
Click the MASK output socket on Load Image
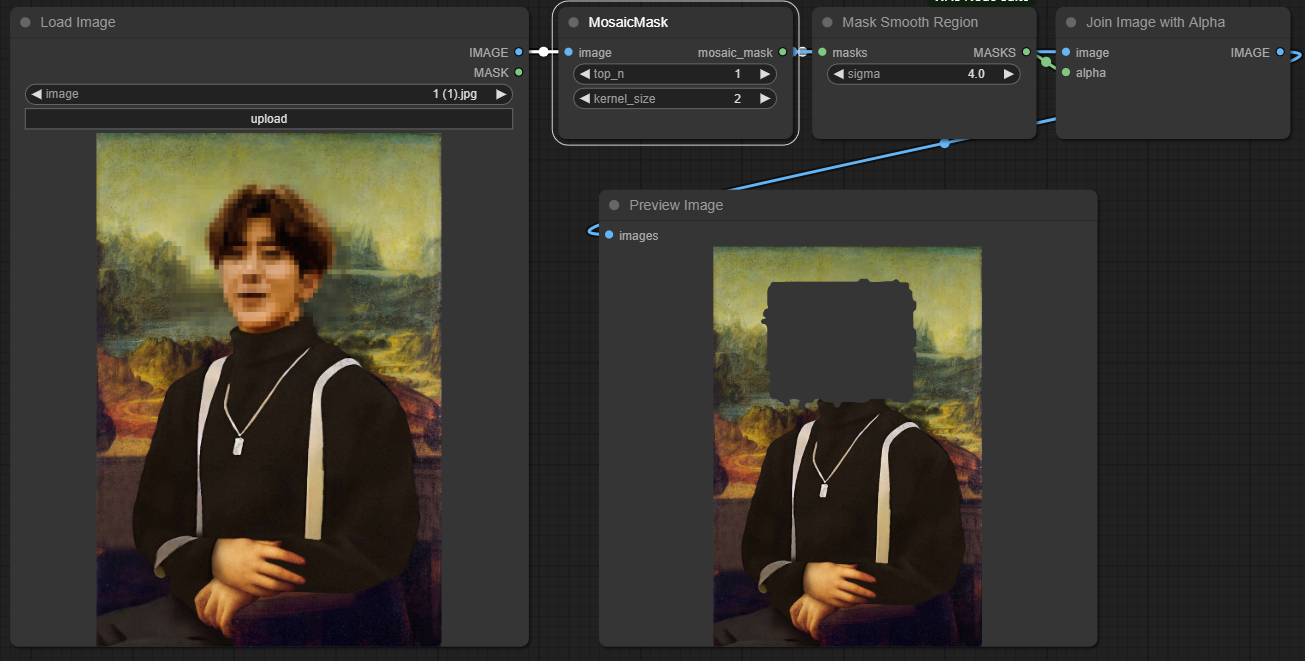pyautogui.click(x=518, y=72)
